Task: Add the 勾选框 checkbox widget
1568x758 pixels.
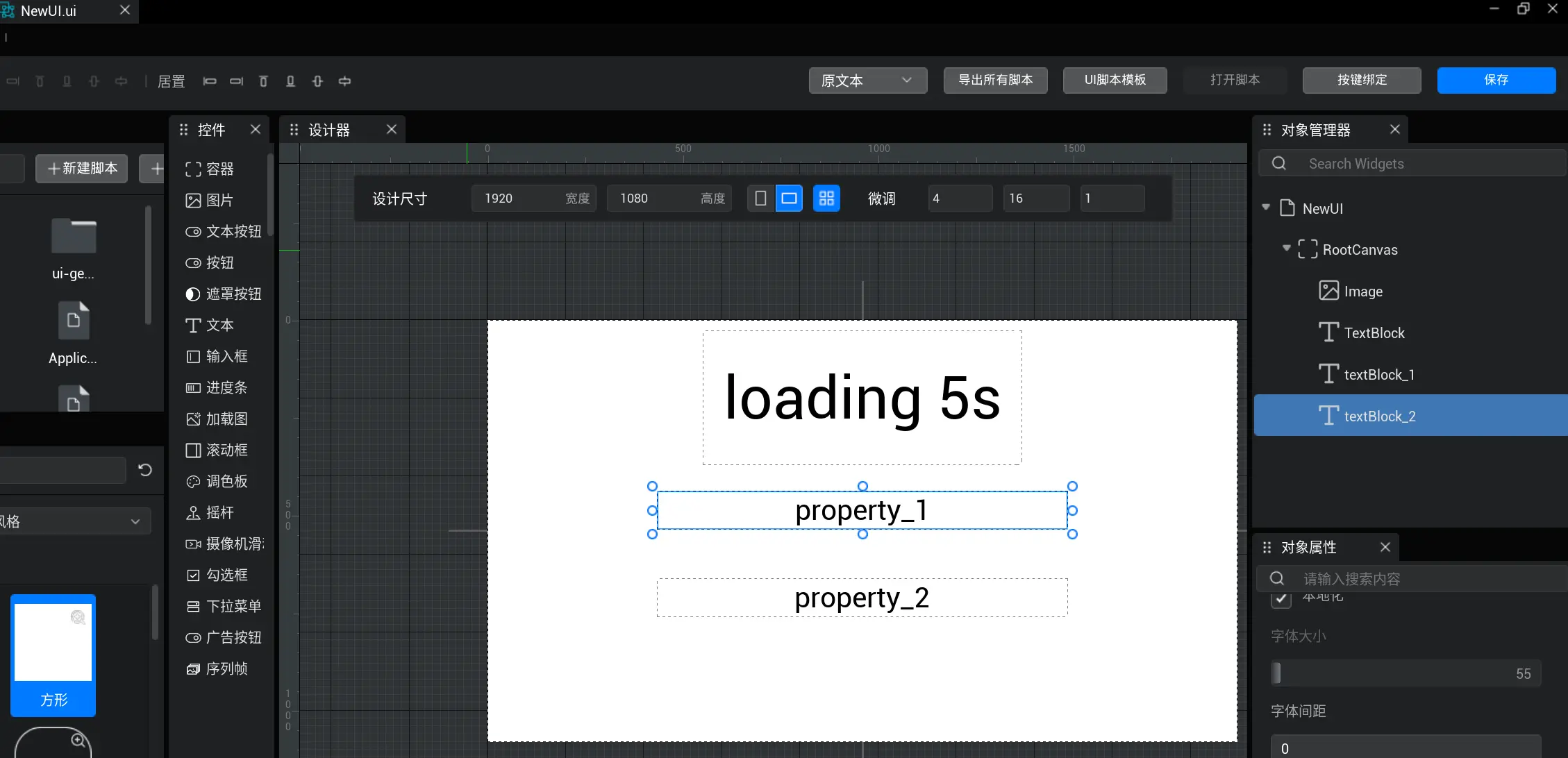Action: point(217,575)
